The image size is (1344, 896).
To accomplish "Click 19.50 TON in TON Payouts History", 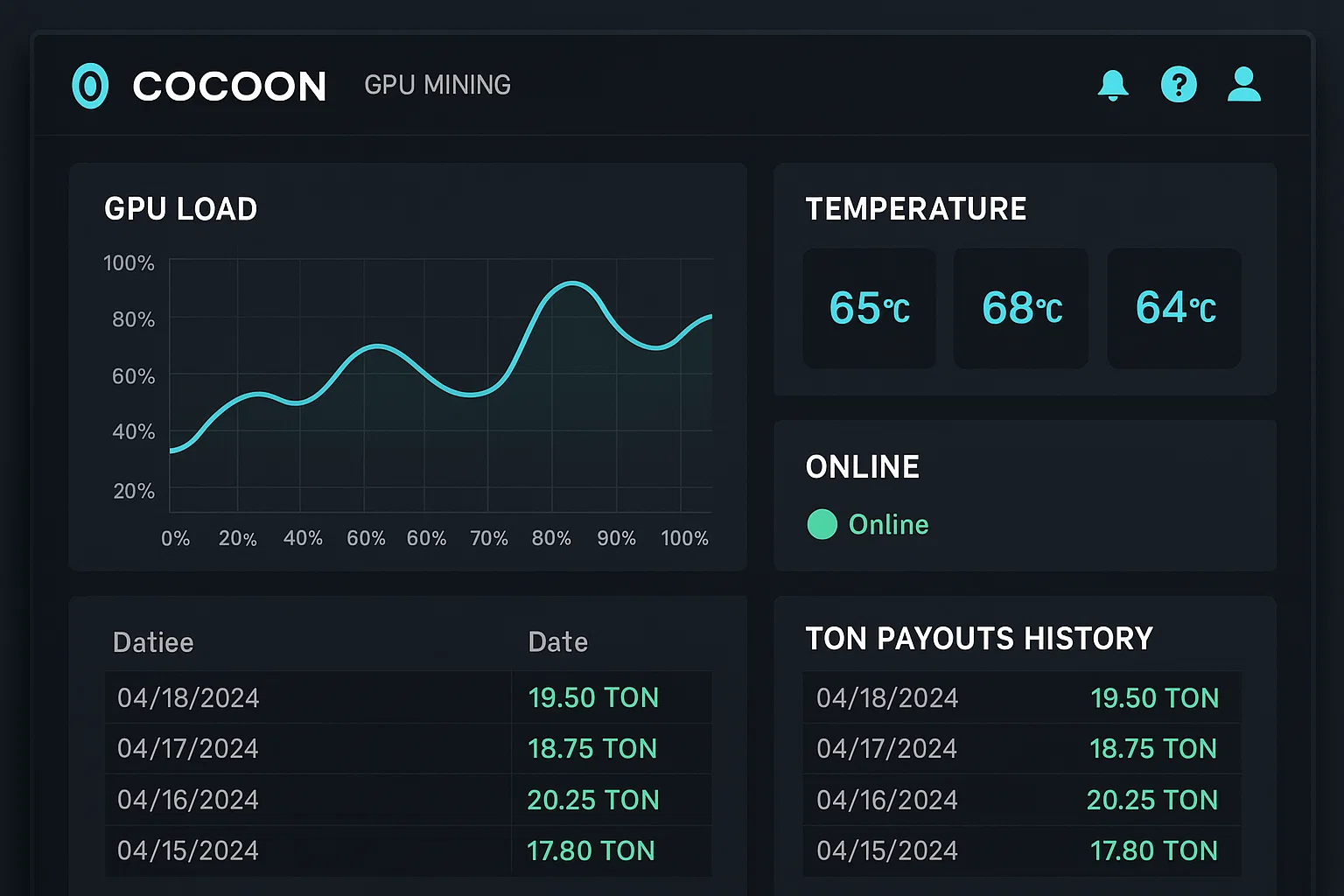I will pyautogui.click(x=1154, y=697).
